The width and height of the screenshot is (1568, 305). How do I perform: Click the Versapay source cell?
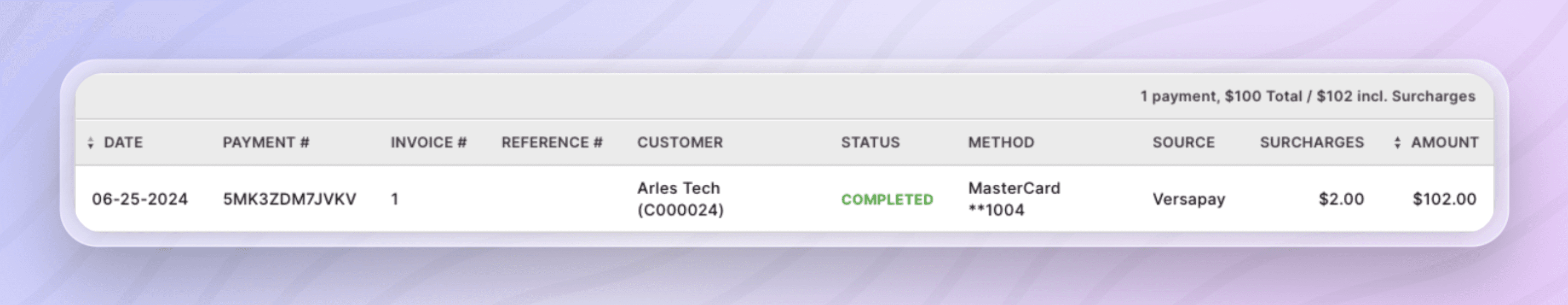(1188, 200)
